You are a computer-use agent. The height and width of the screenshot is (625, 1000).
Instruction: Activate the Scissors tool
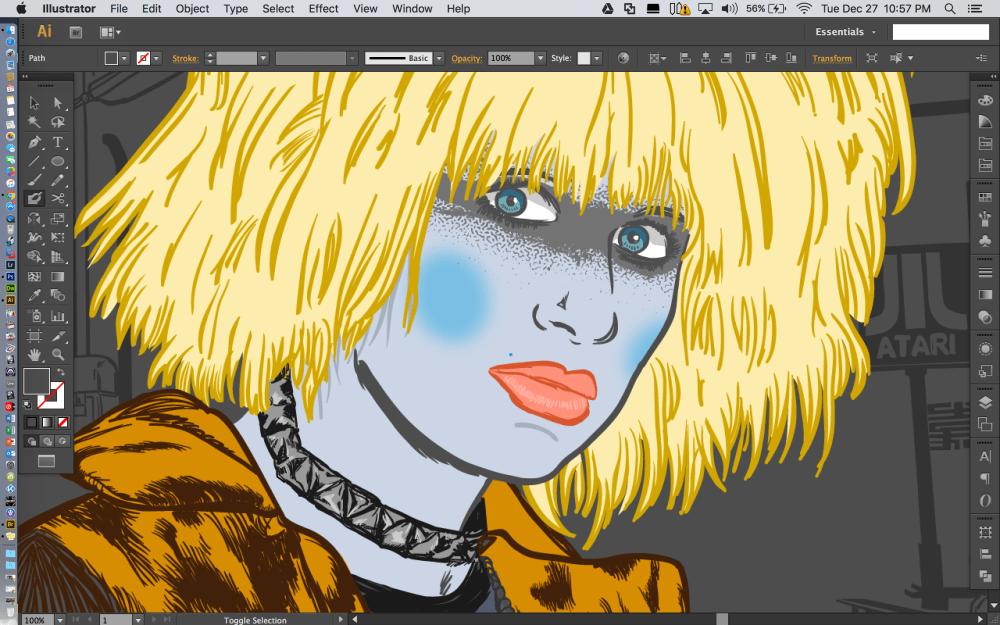click(58, 199)
